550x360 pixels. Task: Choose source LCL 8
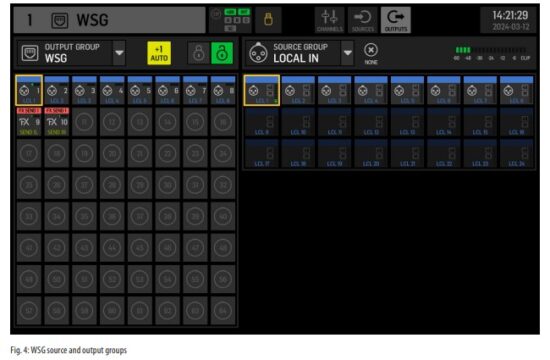[517, 90]
